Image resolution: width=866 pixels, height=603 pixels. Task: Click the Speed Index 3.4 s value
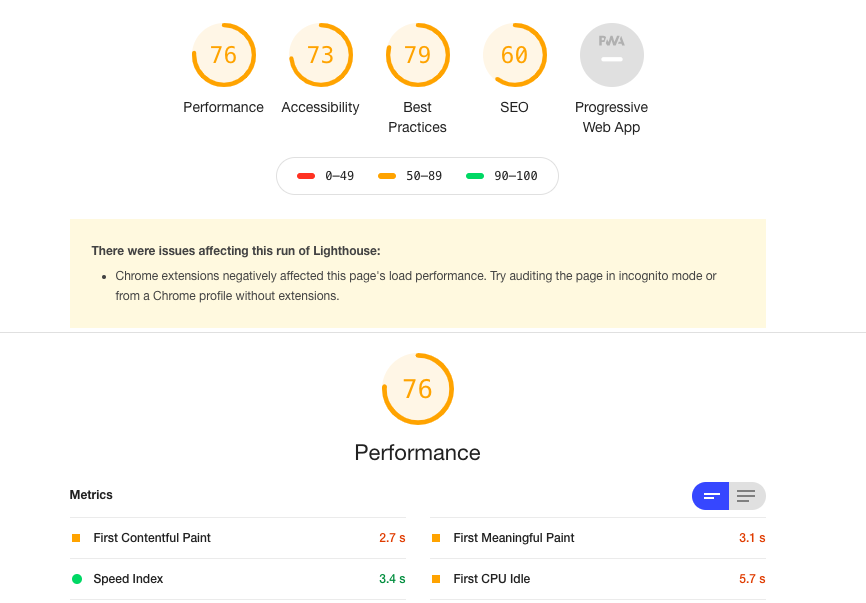pyautogui.click(x=392, y=579)
